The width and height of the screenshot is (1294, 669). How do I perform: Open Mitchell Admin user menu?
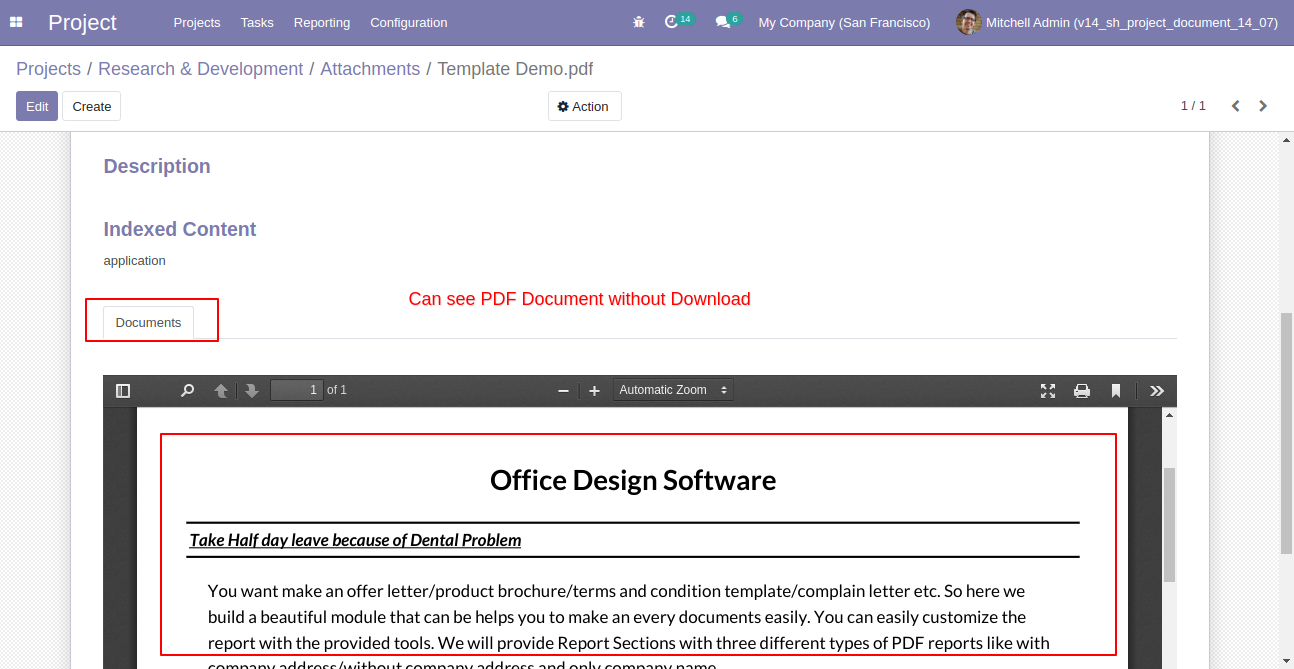(1117, 22)
